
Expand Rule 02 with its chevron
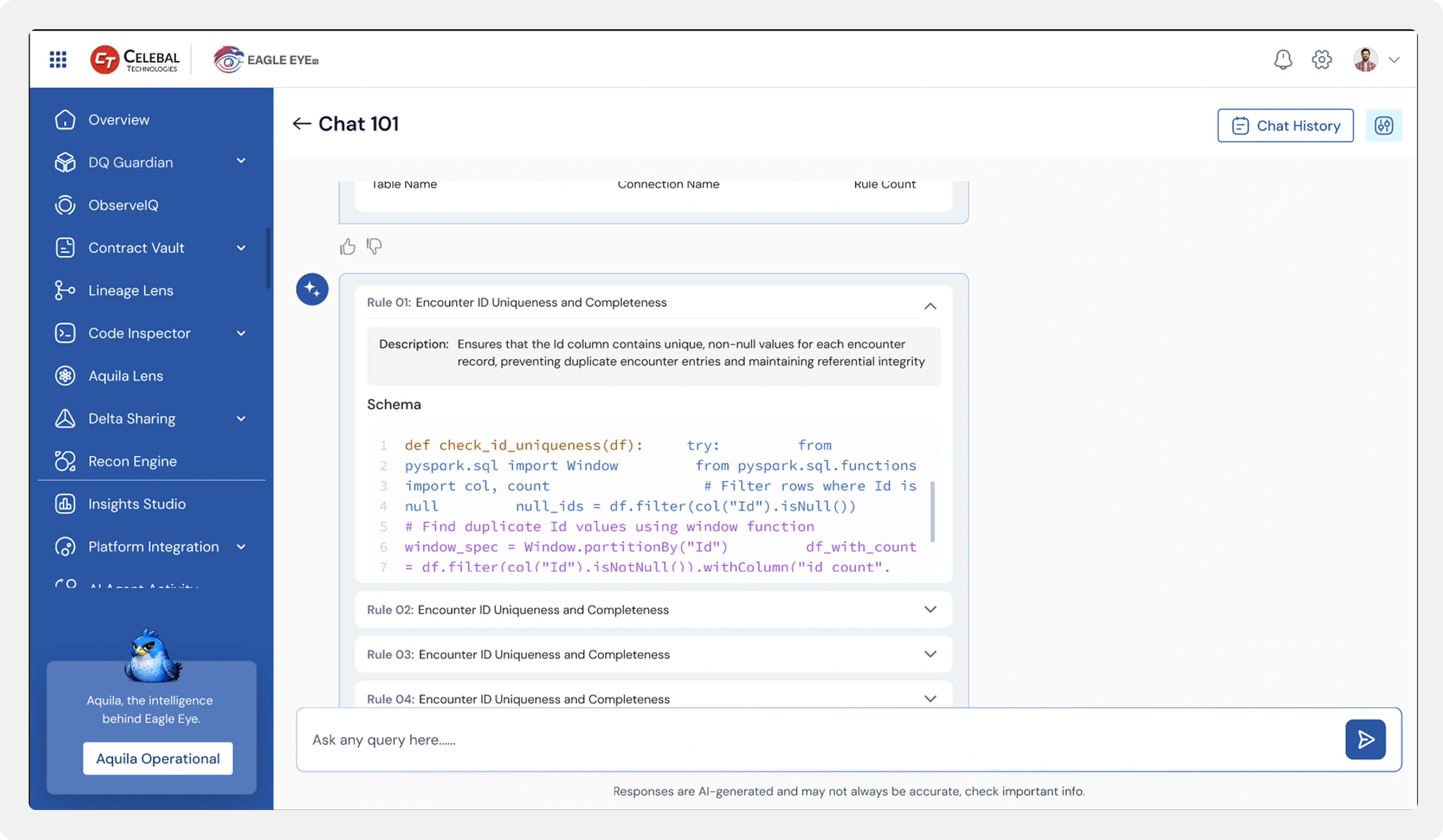coord(931,609)
